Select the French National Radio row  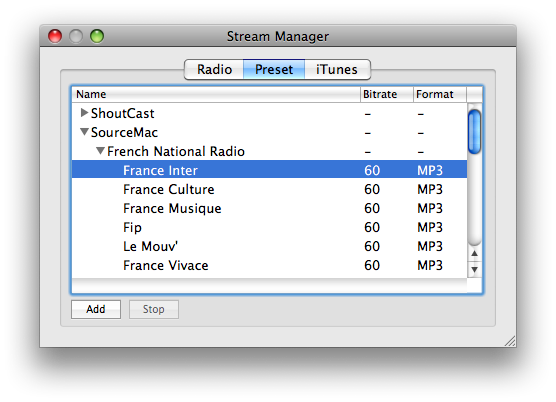(269, 151)
